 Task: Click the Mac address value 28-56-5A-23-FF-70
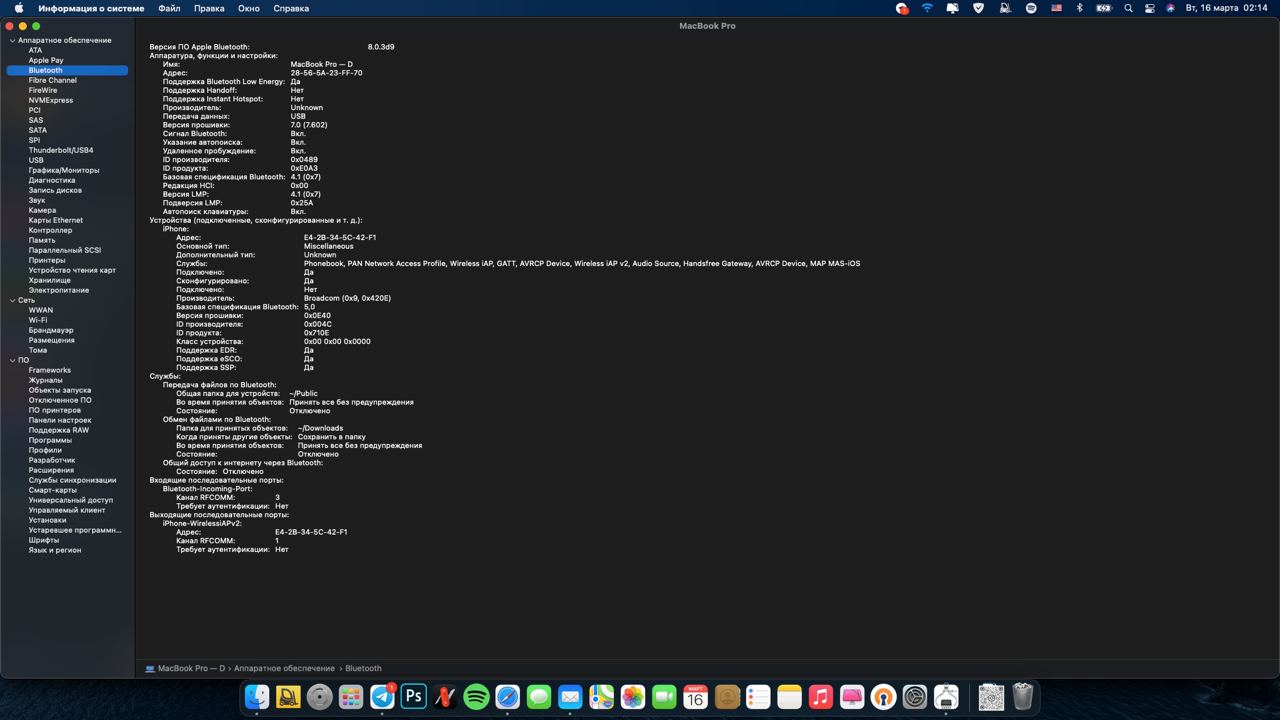click(x=326, y=73)
